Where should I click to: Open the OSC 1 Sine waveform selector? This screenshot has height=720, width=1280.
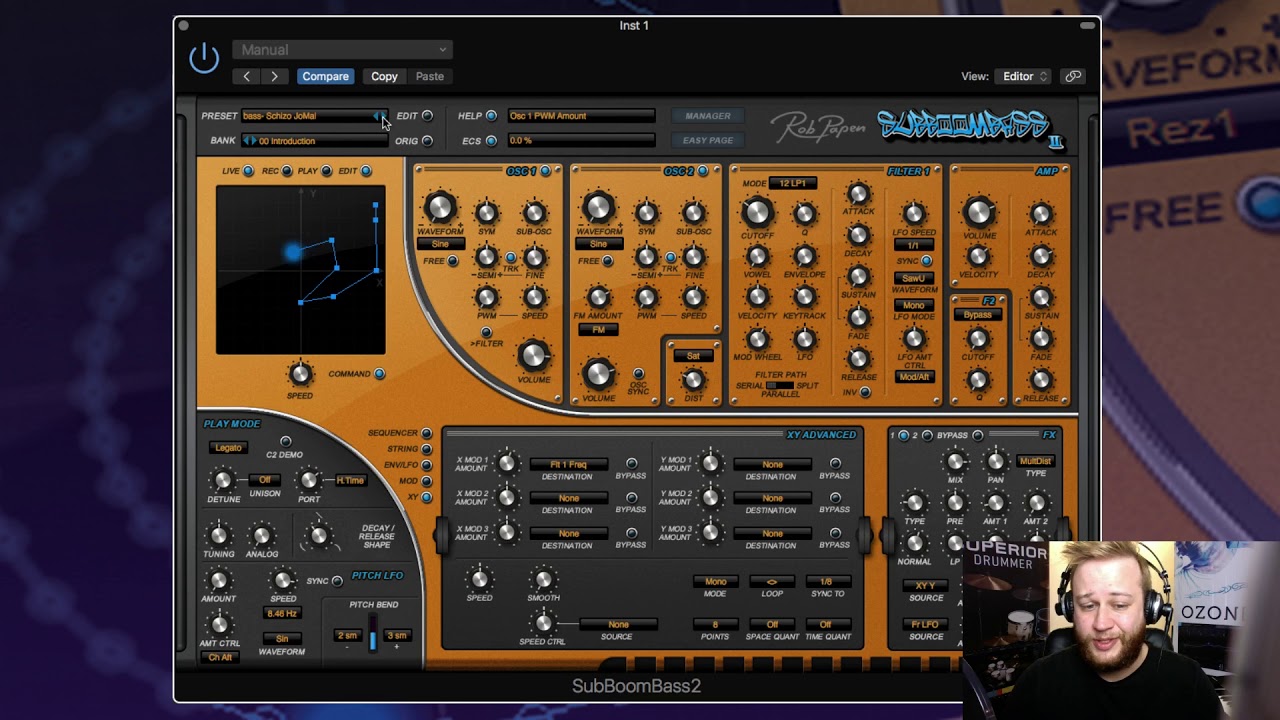(x=440, y=244)
